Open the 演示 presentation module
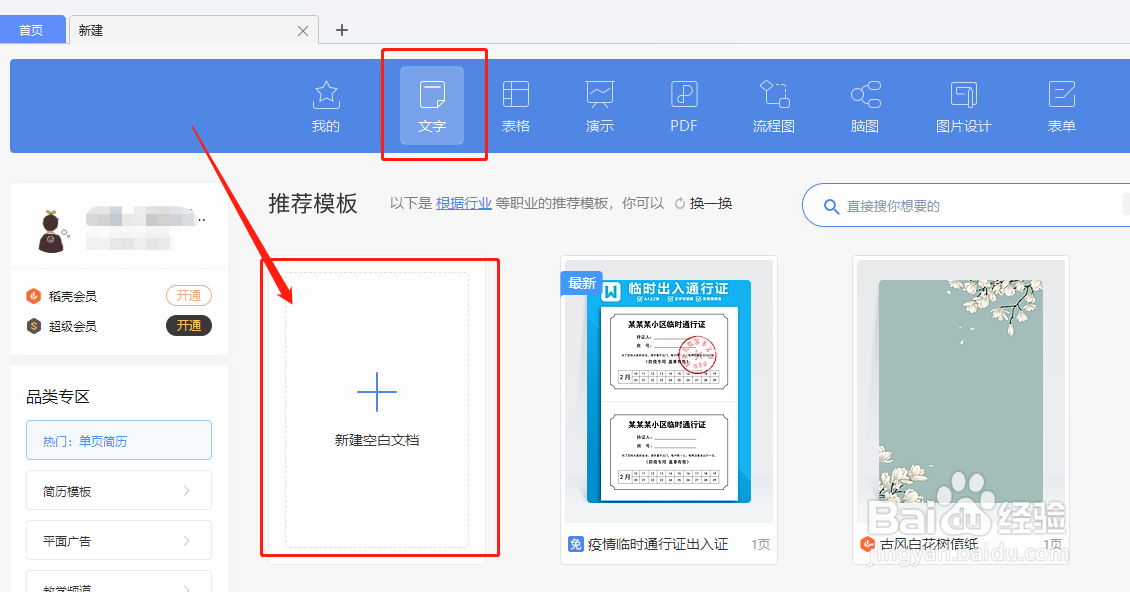Image resolution: width=1130 pixels, height=592 pixels. [599, 105]
